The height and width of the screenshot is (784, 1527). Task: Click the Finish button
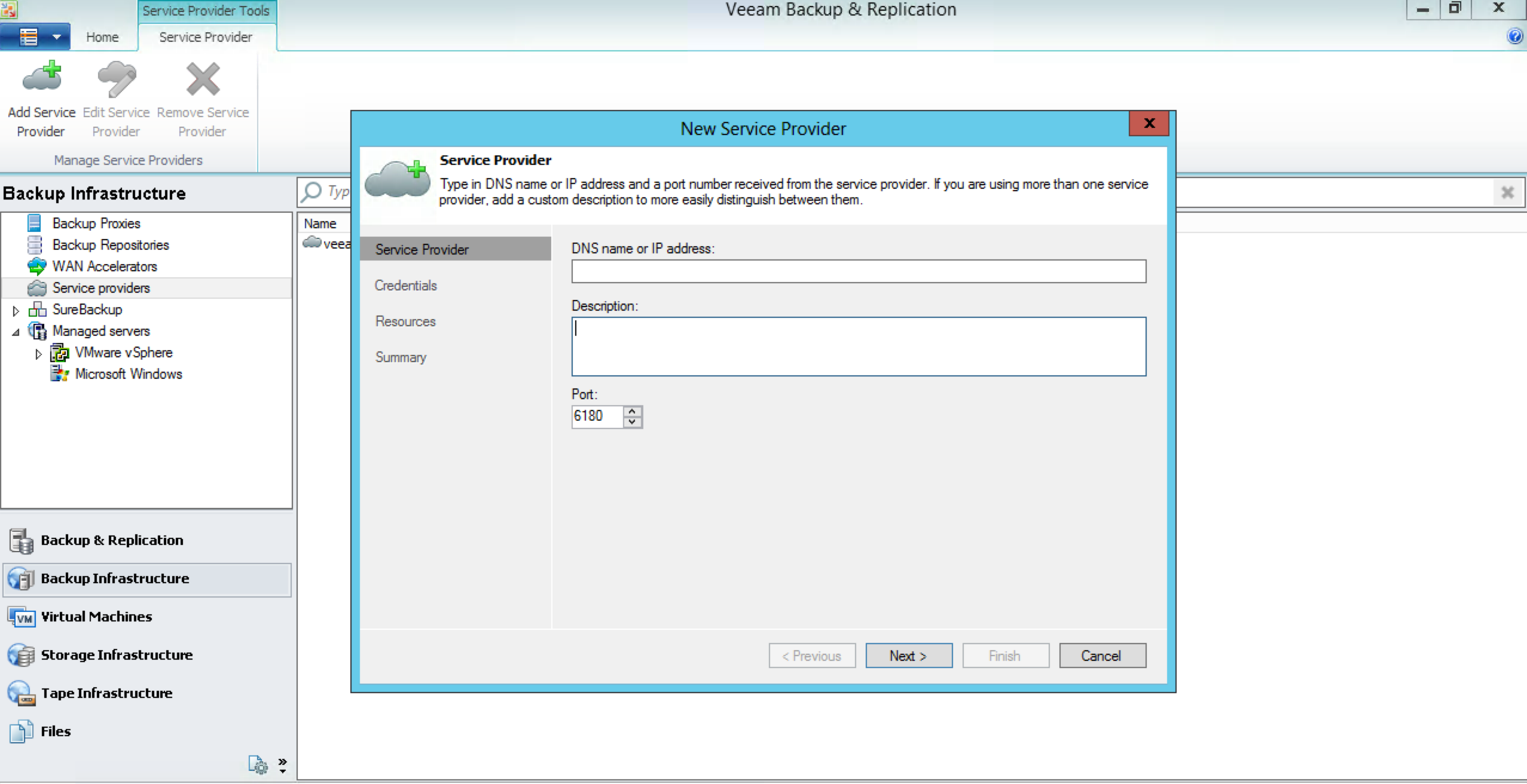[1006, 656]
